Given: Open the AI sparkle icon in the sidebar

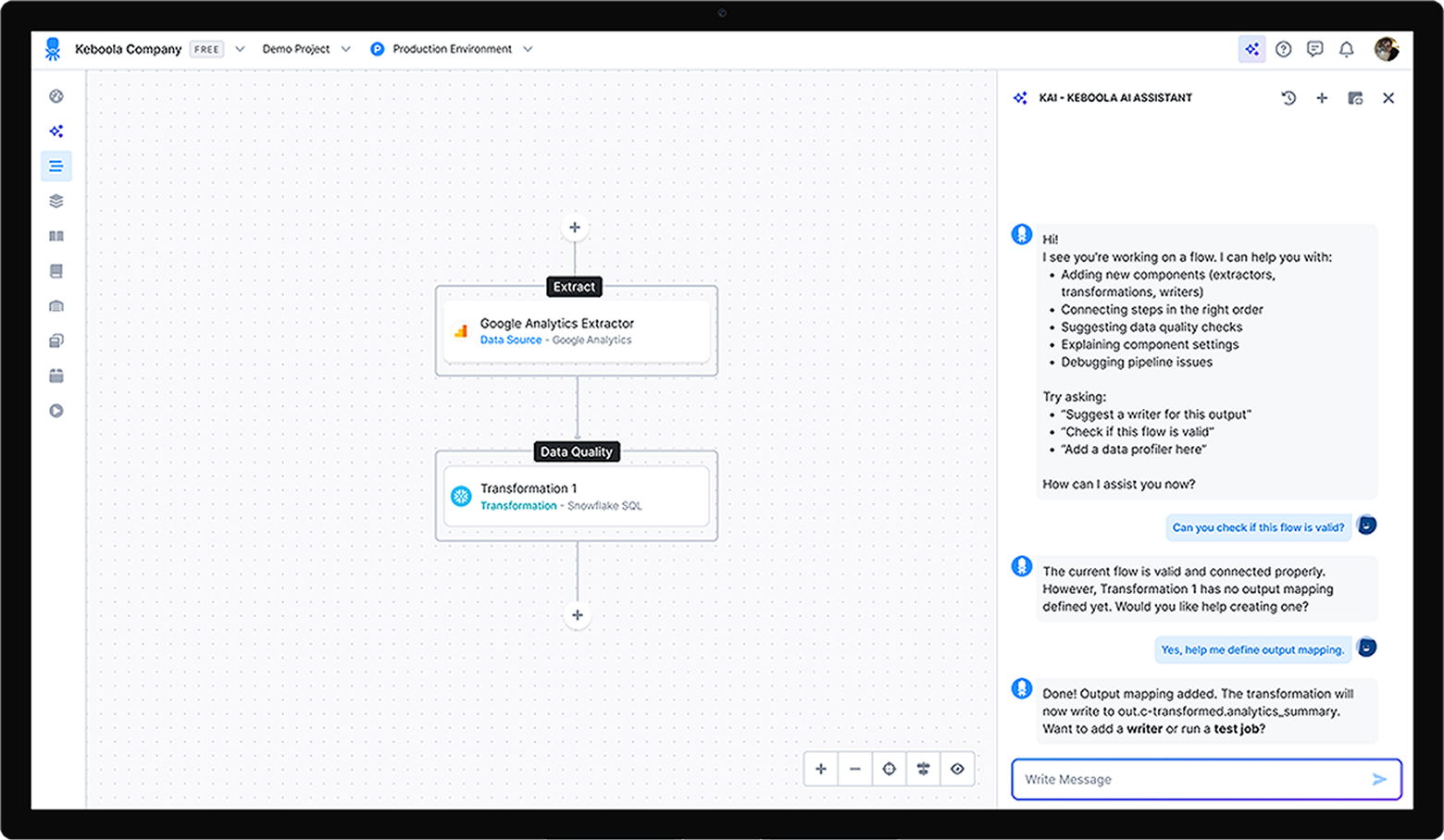Looking at the screenshot, I should (x=56, y=131).
